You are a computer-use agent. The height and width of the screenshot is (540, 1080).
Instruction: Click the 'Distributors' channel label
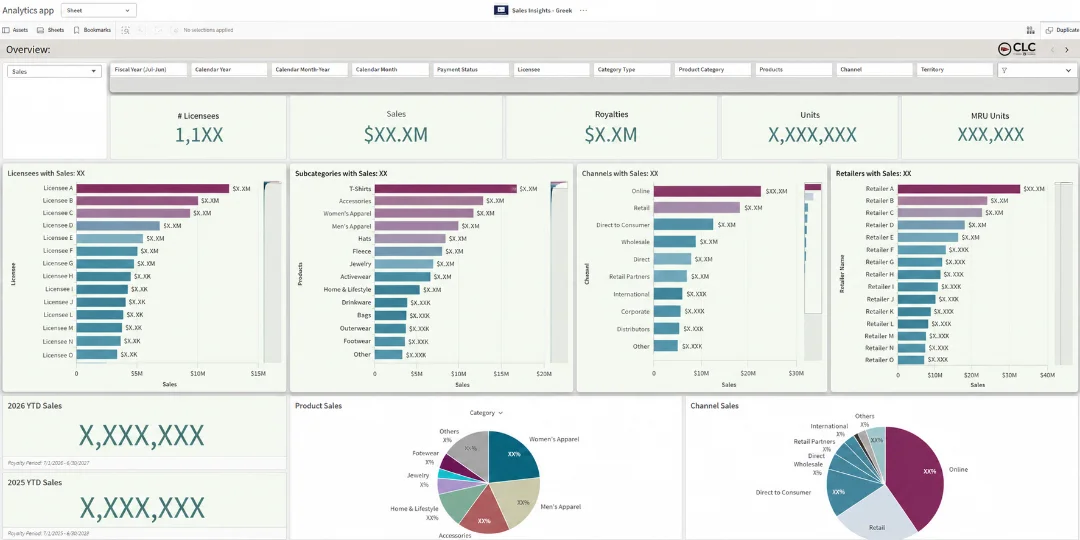[x=634, y=329]
